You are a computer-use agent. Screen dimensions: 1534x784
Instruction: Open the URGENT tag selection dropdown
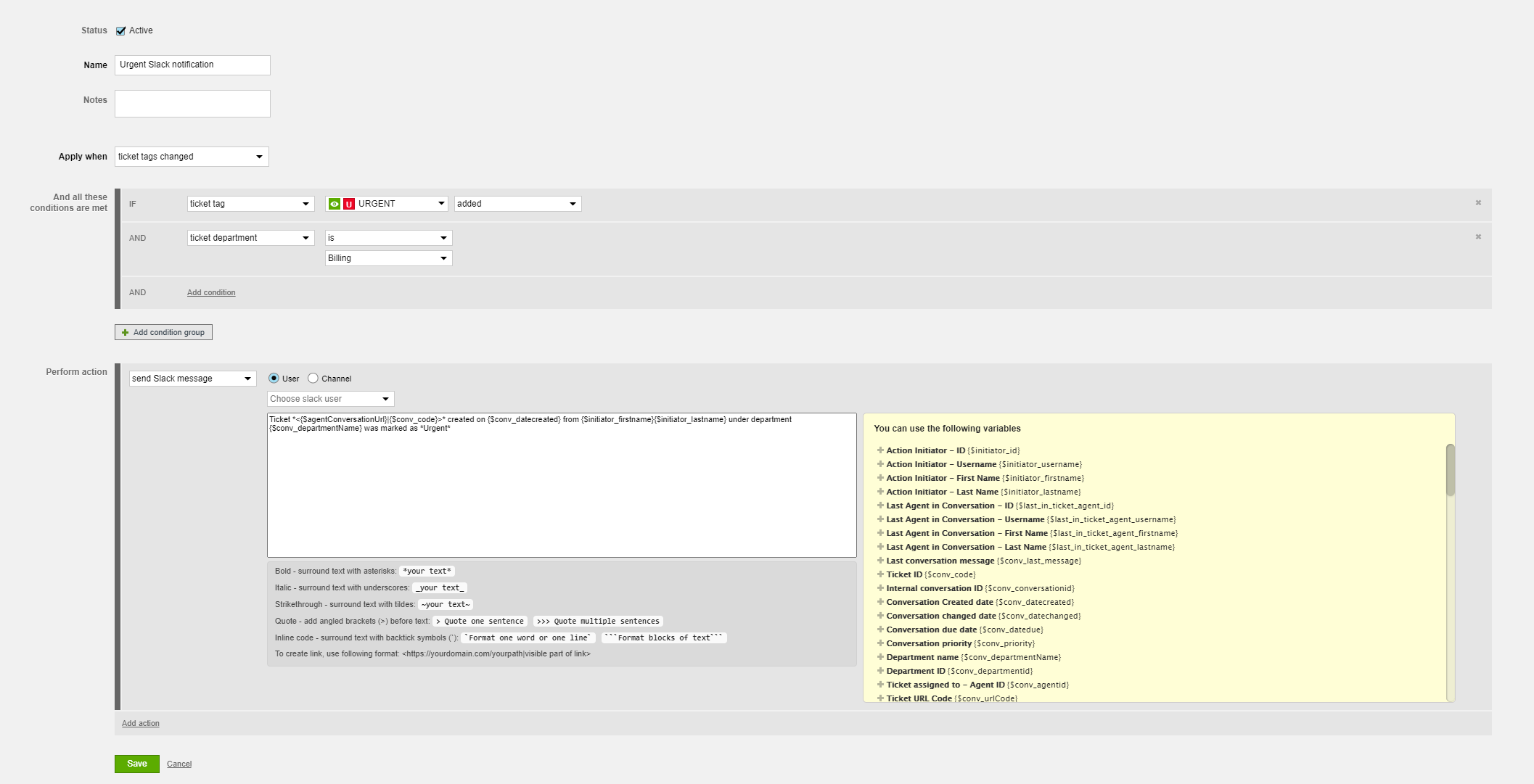click(x=387, y=204)
